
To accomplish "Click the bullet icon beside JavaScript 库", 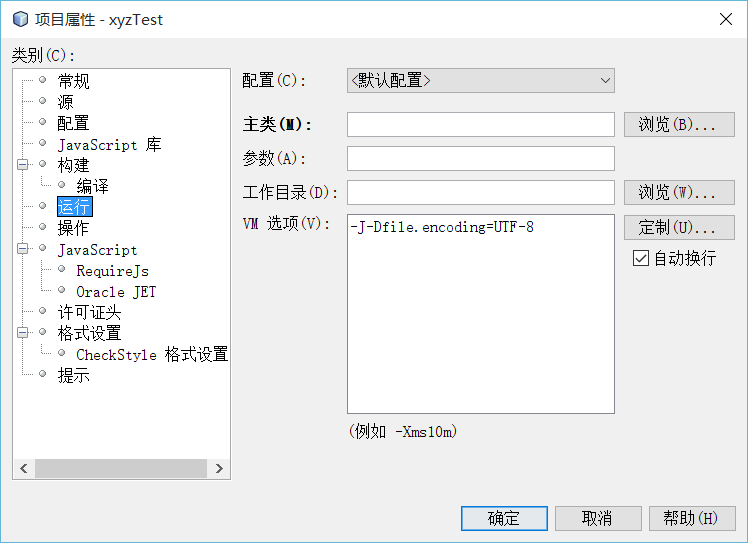I will (42, 144).
